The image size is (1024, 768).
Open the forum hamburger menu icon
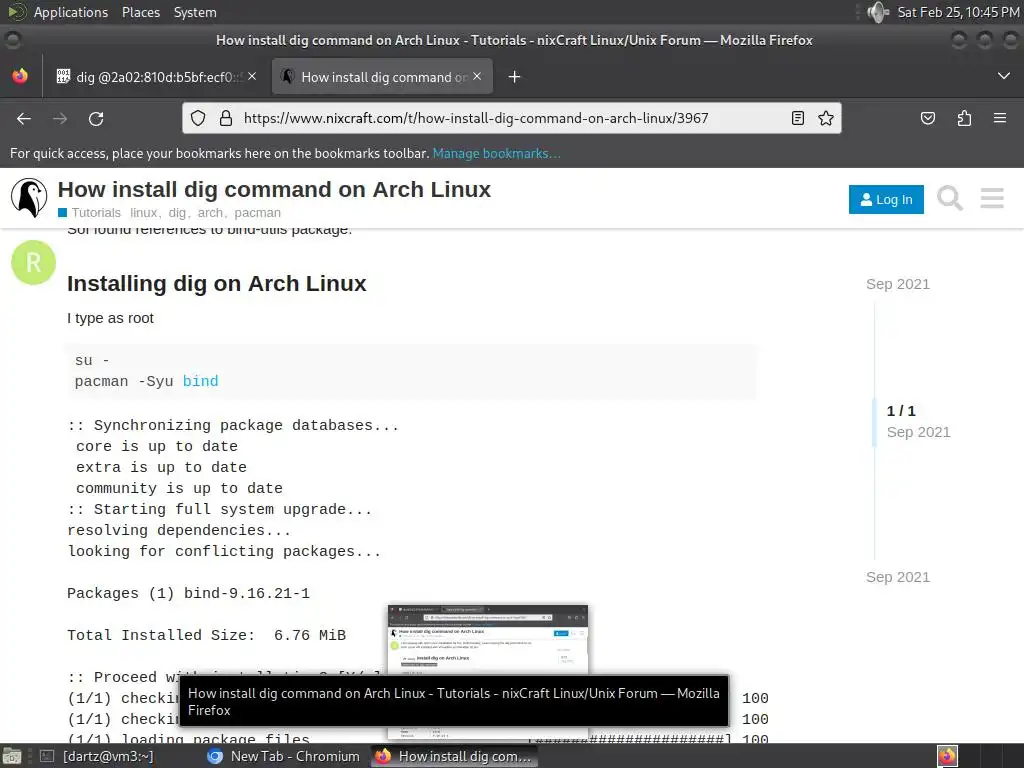click(992, 198)
